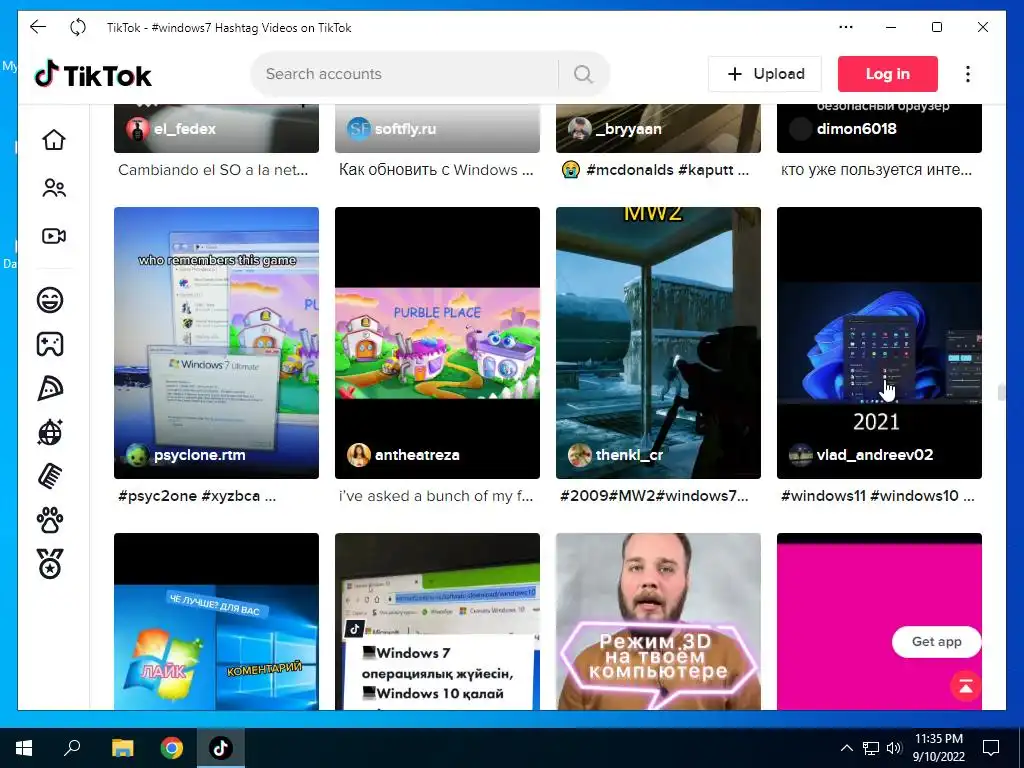Screen dimensions: 1024x768
Task: Open thenkl_cr MW2 video thumbnail
Action: click(x=658, y=343)
